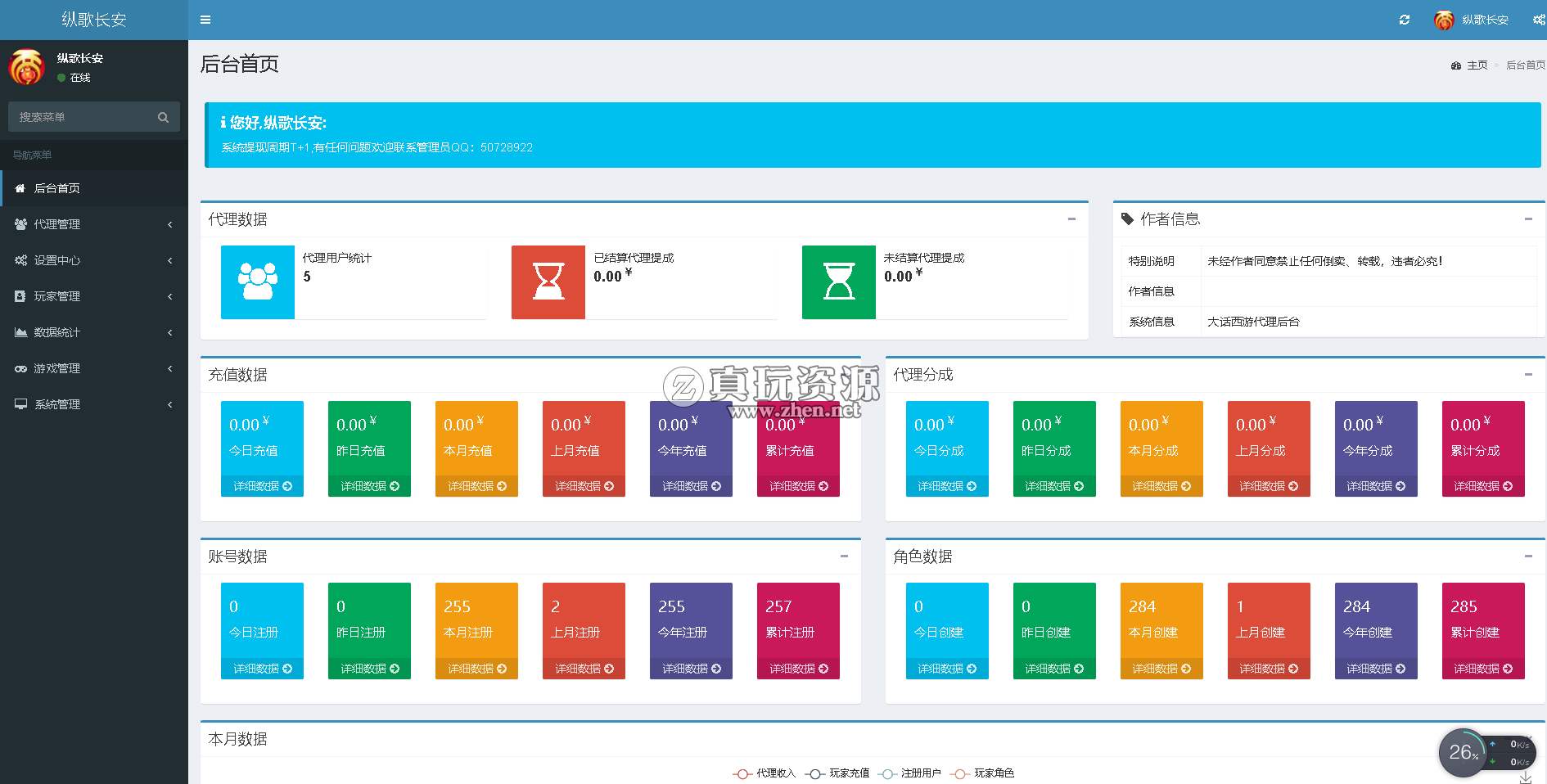This screenshot has height=784, width=1547.
Task: Toggle 注册用户 legend series in chart
Action: 909,773
